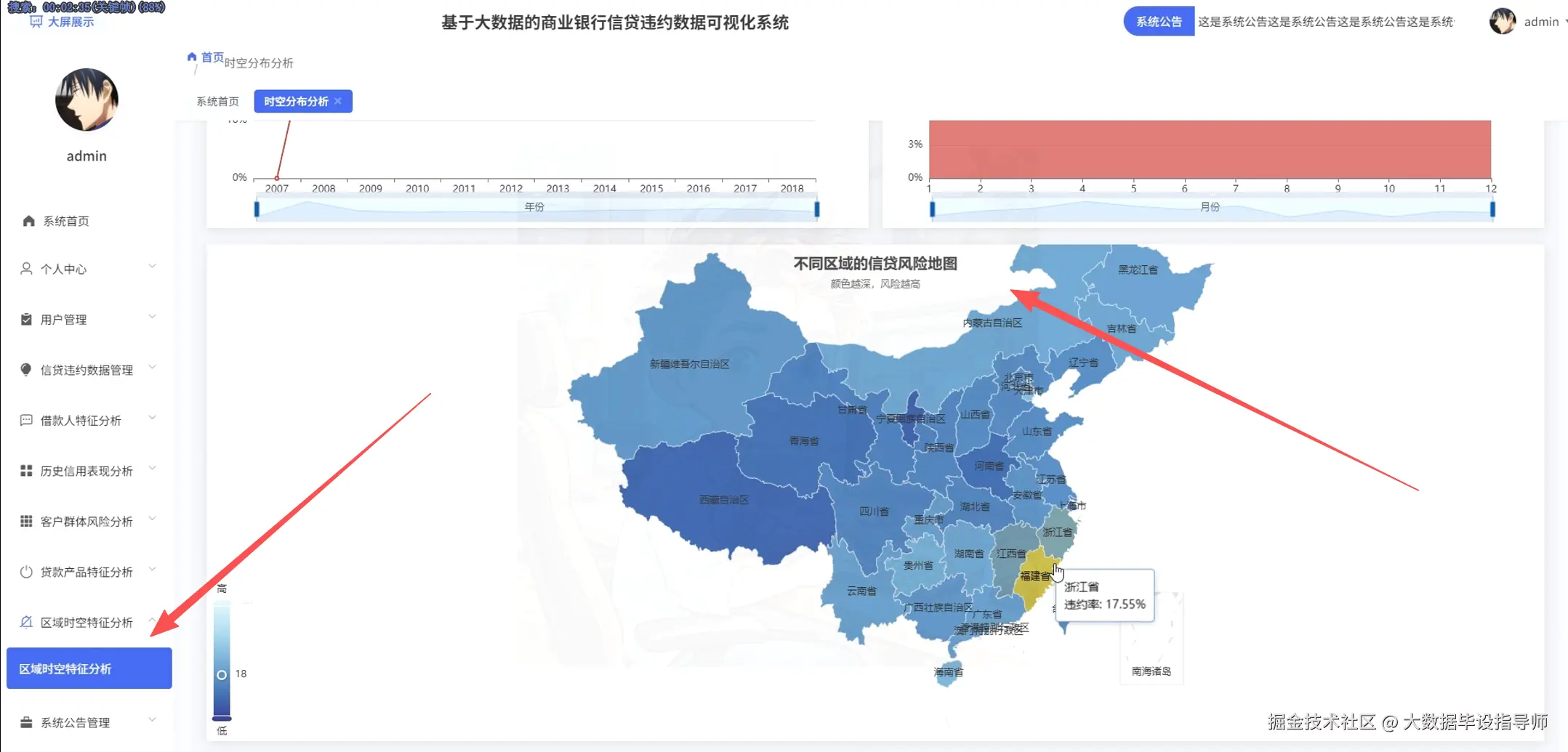Click the 2007 data point on year chart
This screenshot has width=1568, height=752.
pos(277,177)
